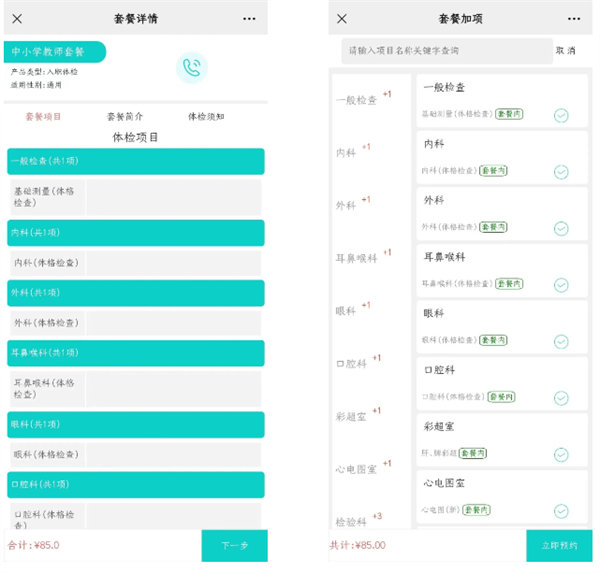Close the 套餐加项 page with X

click(x=342, y=18)
